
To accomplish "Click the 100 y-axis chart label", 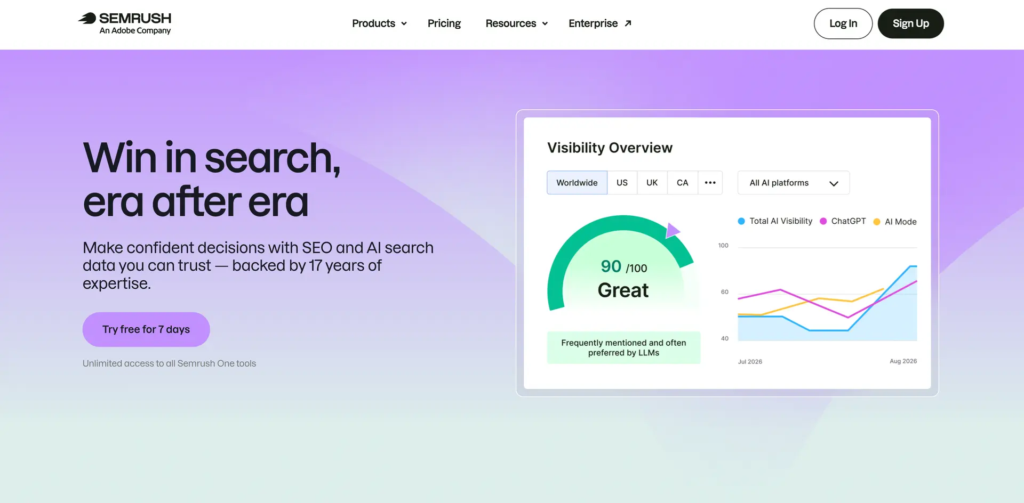I will point(723,246).
